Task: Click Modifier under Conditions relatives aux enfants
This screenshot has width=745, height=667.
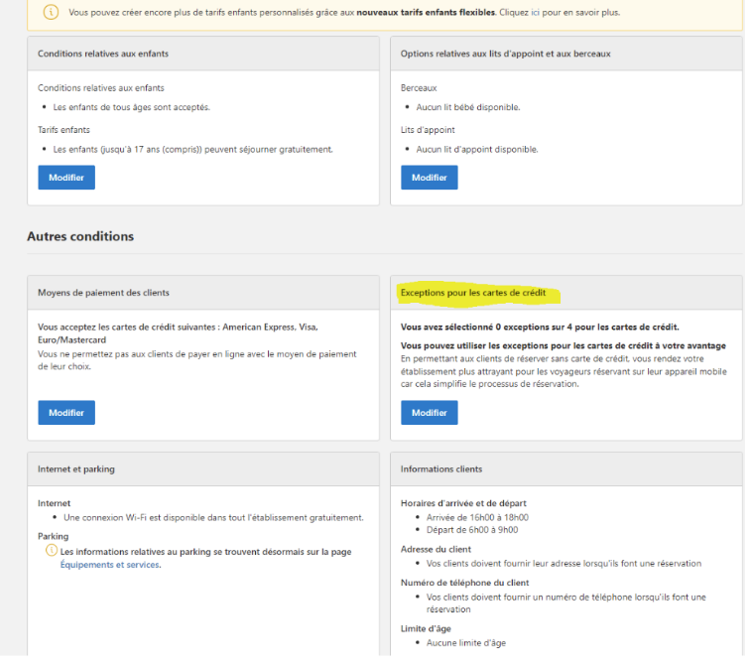Action: (66, 178)
